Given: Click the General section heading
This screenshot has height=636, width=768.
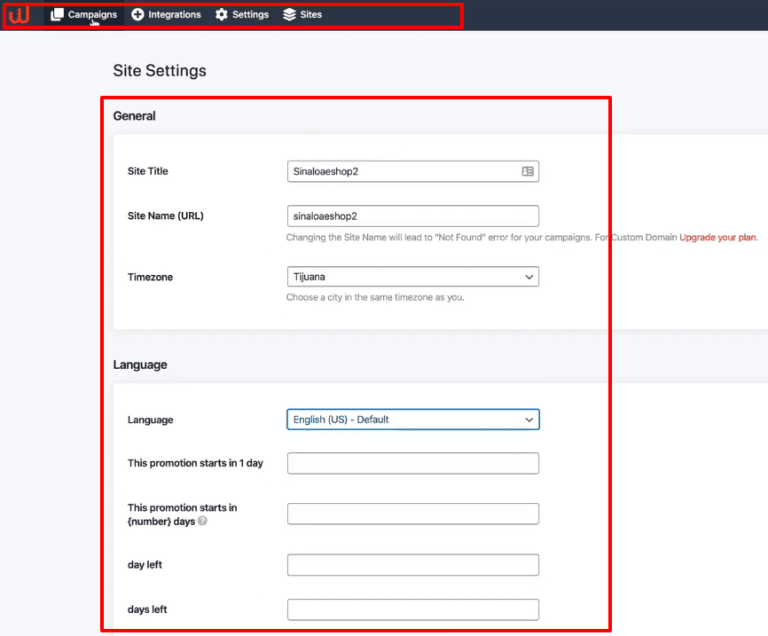Looking at the screenshot, I should 134,116.
